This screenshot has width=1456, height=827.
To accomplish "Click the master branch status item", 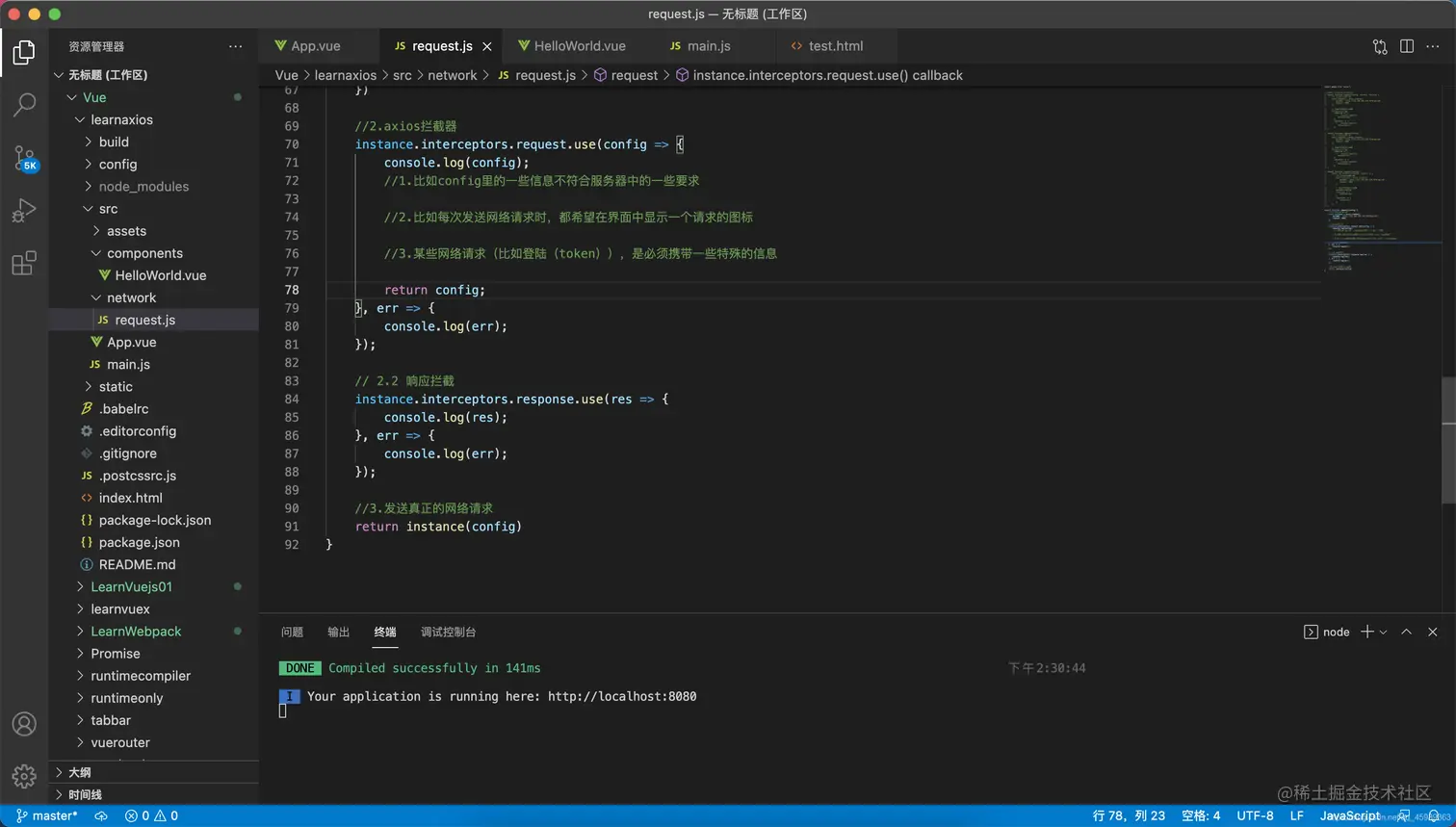I will point(47,815).
